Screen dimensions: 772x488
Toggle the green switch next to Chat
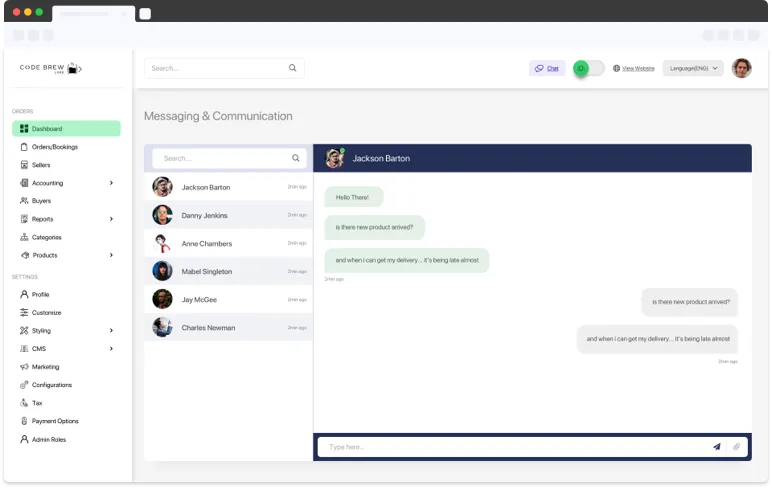588,68
